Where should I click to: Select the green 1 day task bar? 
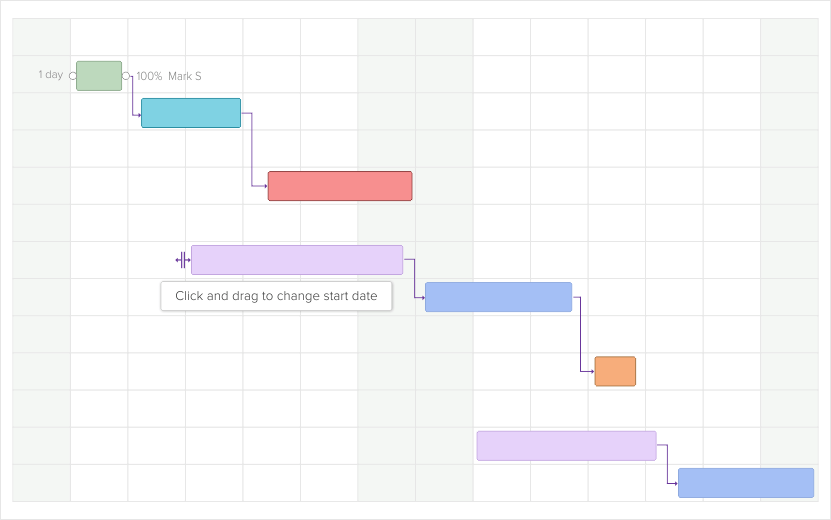click(x=99, y=76)
